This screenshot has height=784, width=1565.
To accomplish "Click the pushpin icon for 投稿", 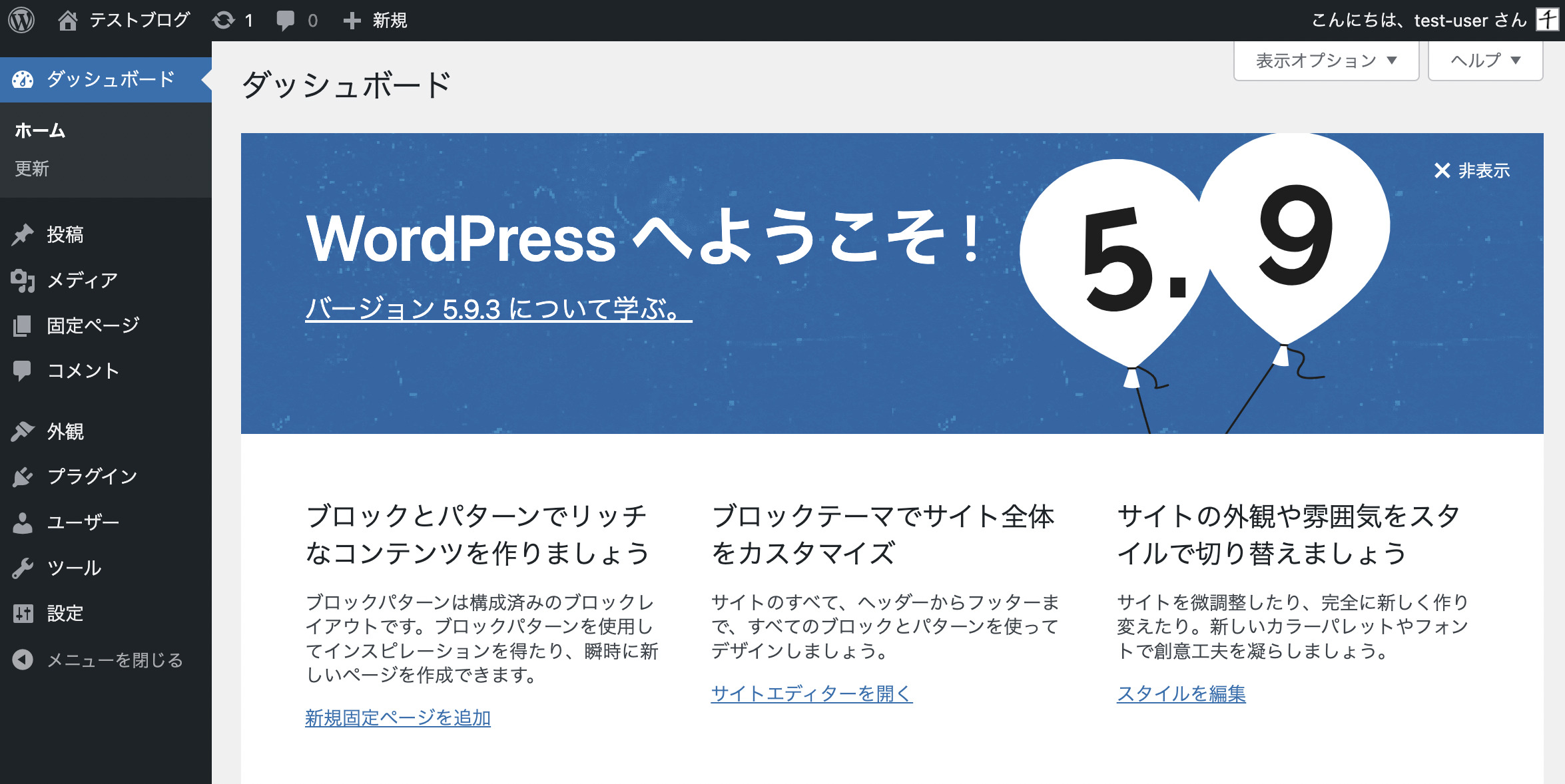I will (x=23, y=235).
